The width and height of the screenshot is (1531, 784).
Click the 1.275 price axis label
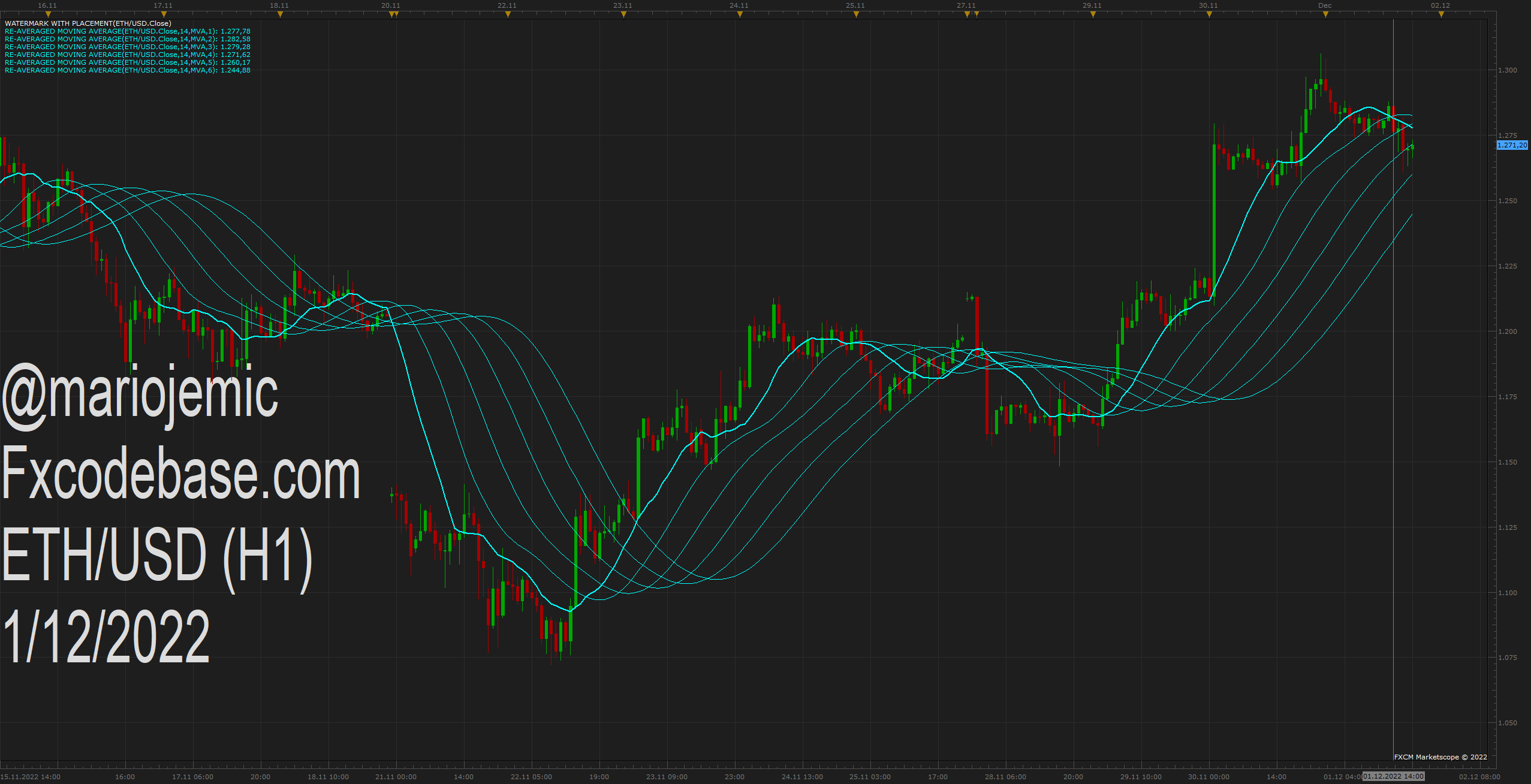tap(1508, 135)
